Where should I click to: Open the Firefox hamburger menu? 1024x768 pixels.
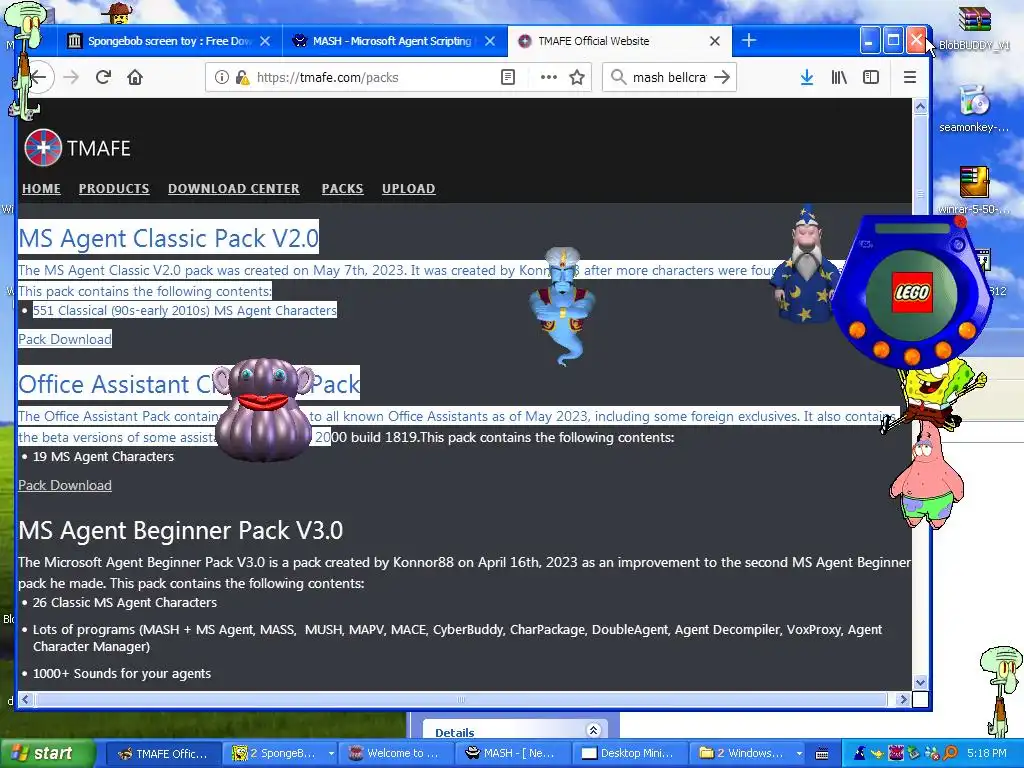click(x=909, y=77)
